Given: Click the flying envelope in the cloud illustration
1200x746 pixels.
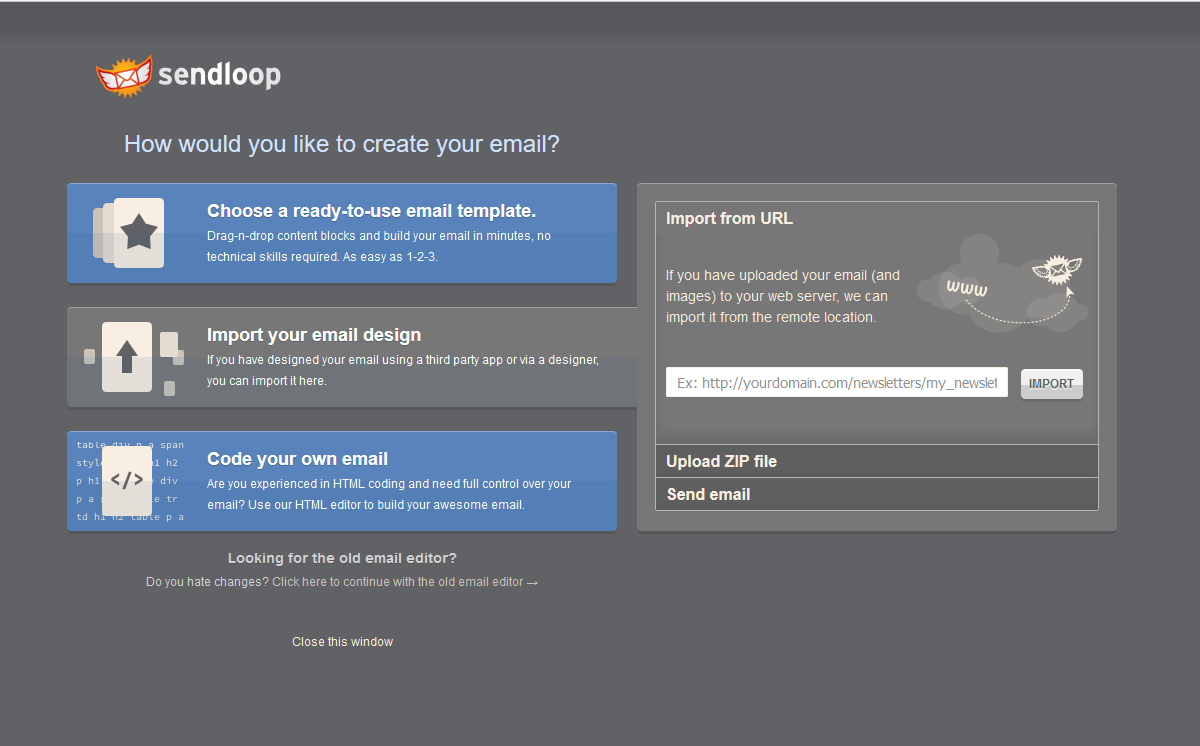Looking at the screenshot, I should pyautogui.click(x=1056, y=270).
